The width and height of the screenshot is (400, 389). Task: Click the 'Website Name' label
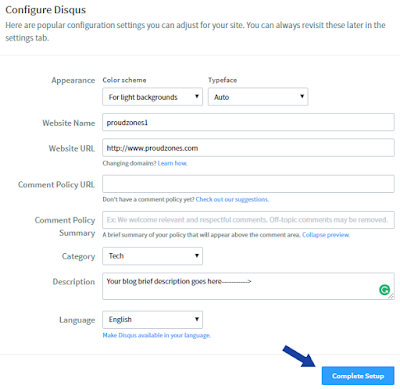pos(69,123)
